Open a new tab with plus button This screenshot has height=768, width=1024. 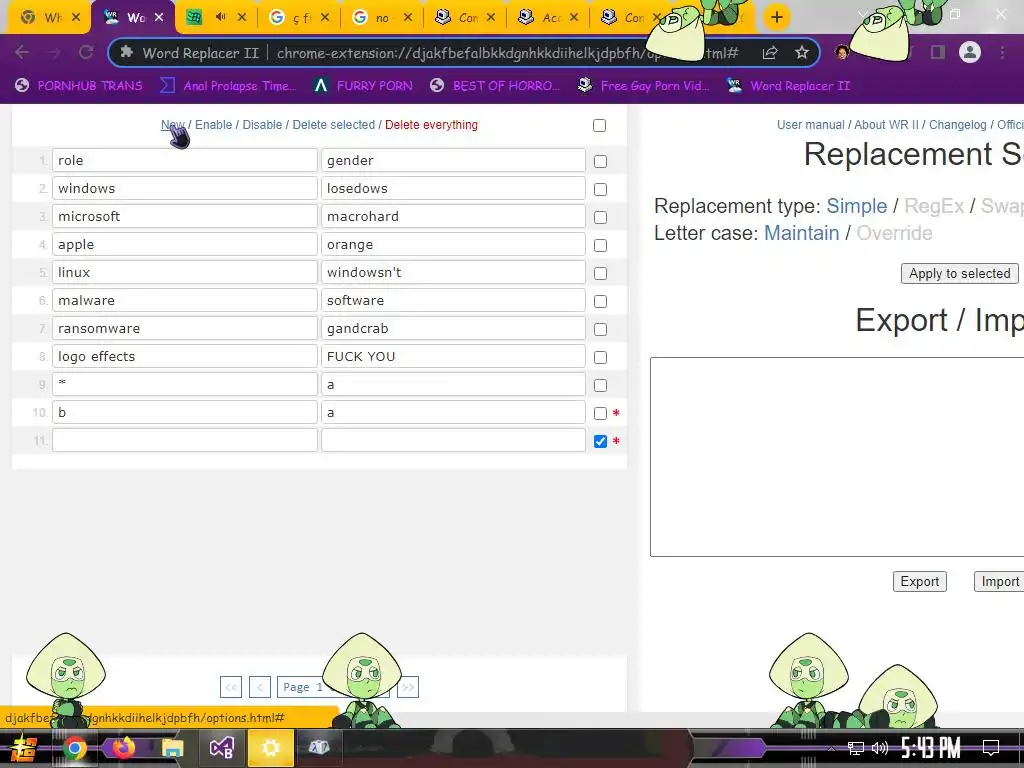[x=776, y=18]
